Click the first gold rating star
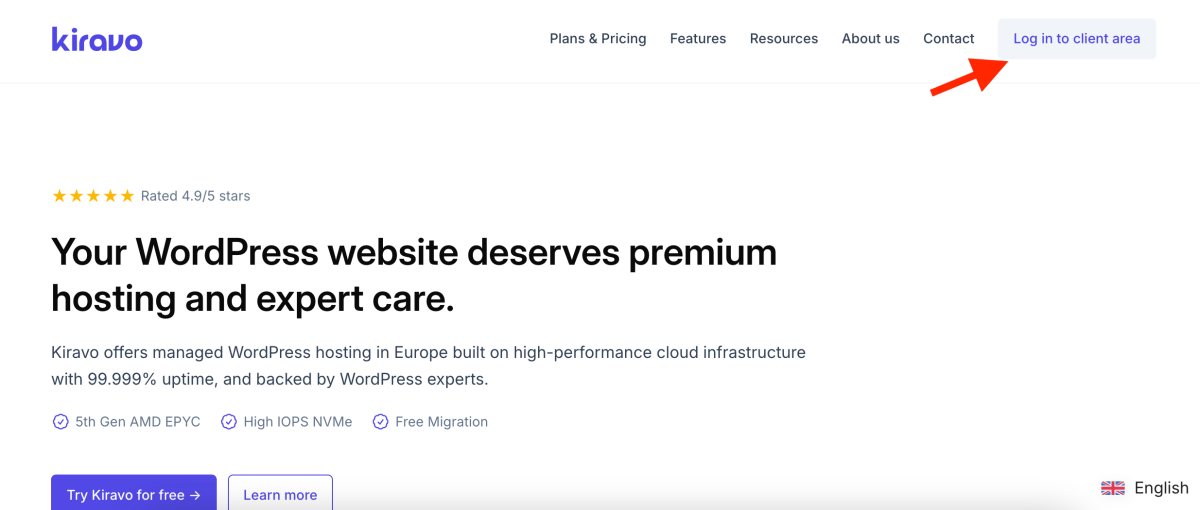The width and height of the screenshot is (1200, 510). click(x=59, y=196)
